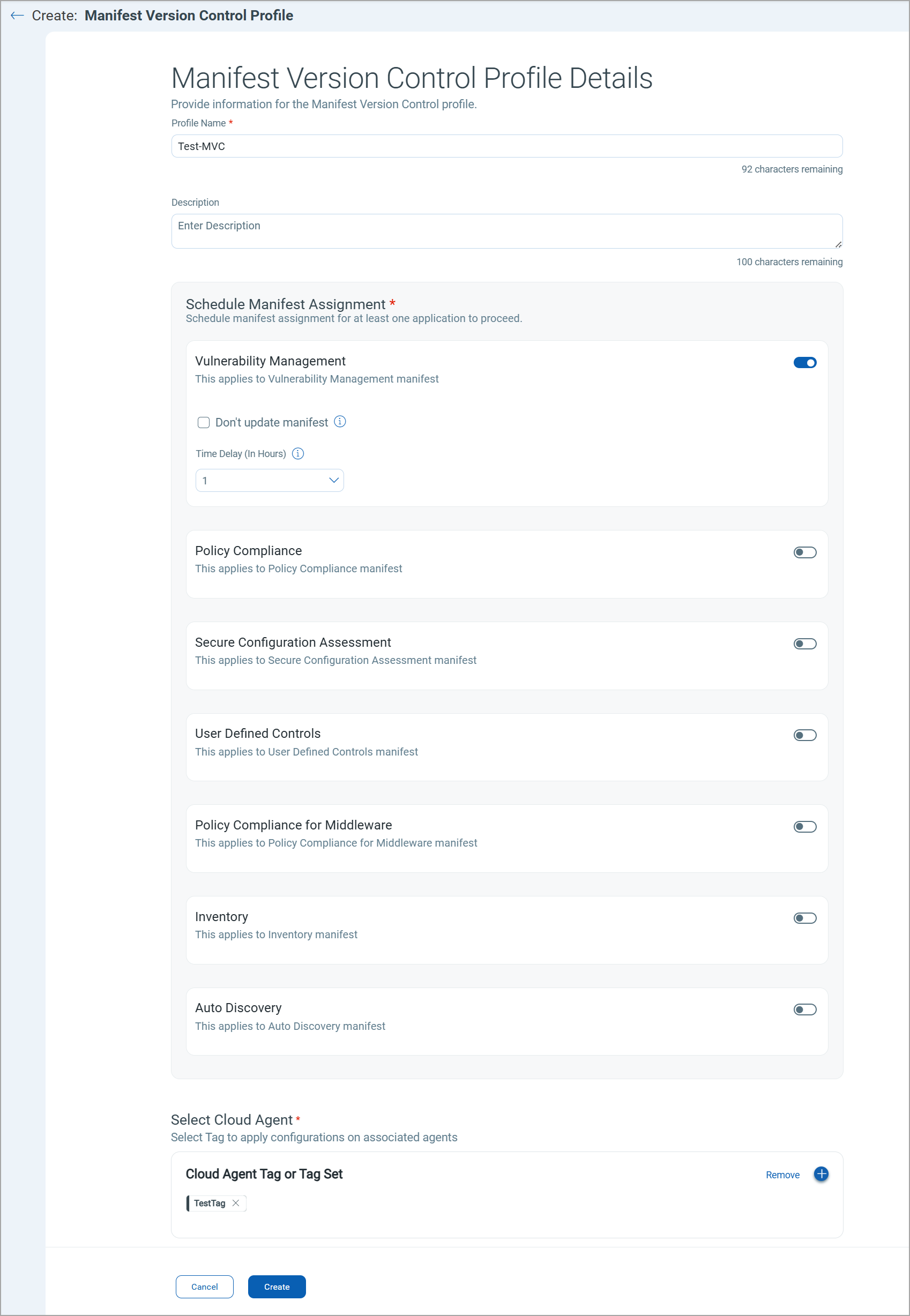Switch on Policy Compliance for Middleware
Screen dimensions: 910x1316
[x=804, y=826]
